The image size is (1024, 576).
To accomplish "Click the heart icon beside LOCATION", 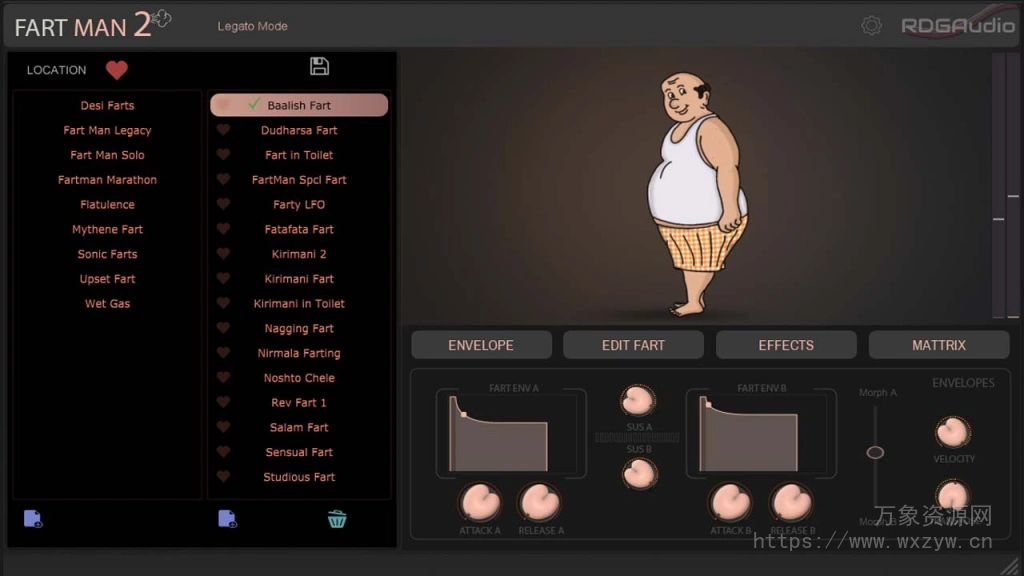I will (117, 70).
